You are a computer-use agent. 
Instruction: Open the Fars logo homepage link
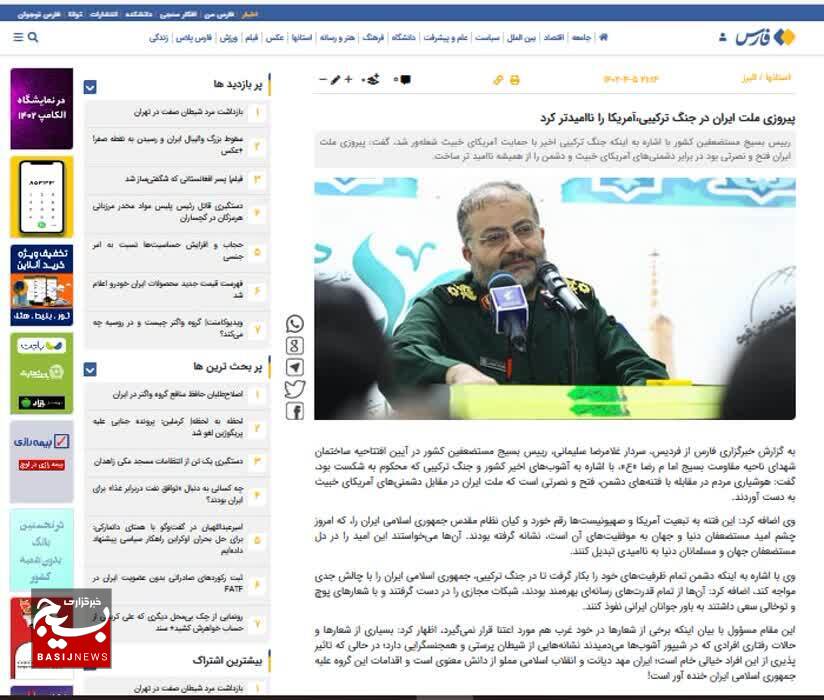[x=765, y=37]
